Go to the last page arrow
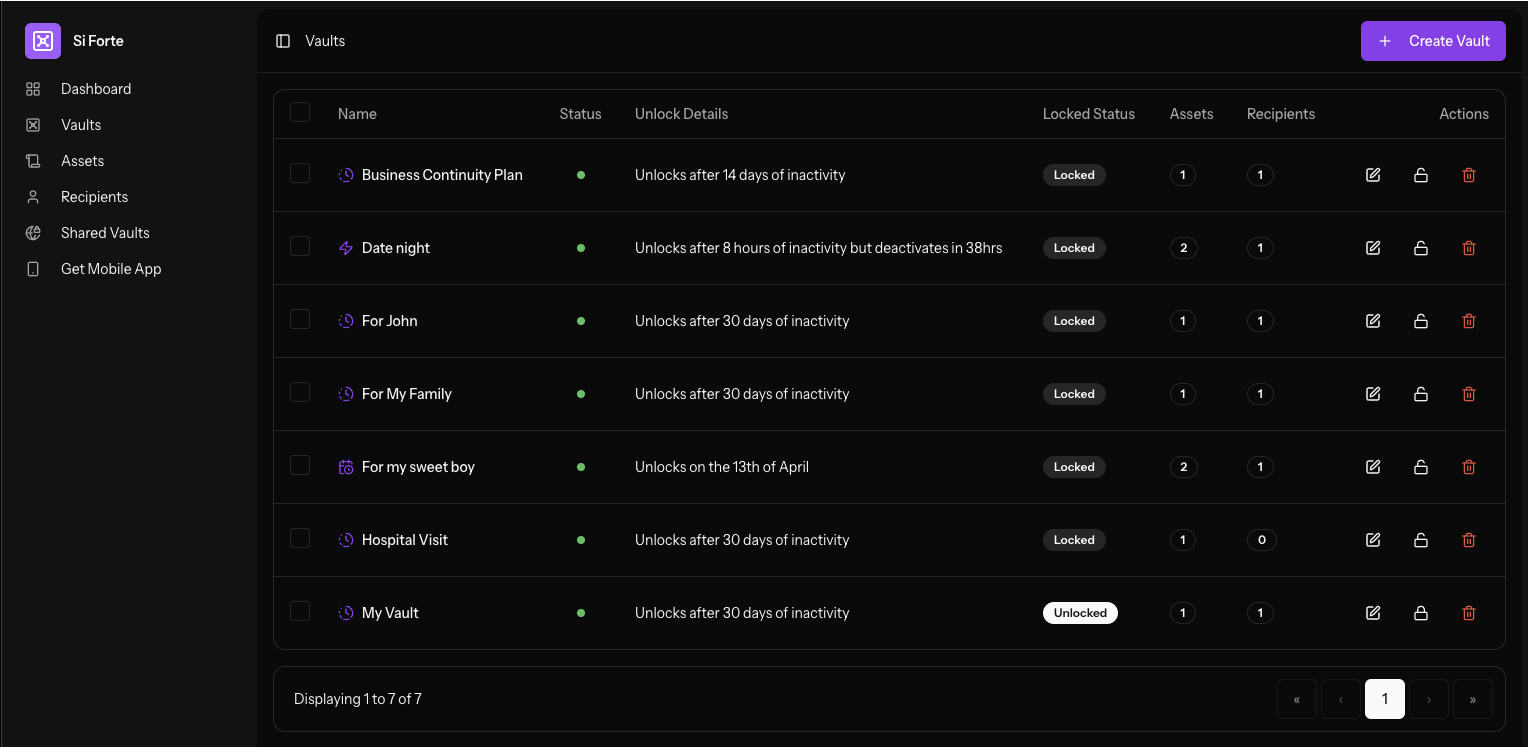This screenshot has width=1528, height=748. (x=1472, y=699)
